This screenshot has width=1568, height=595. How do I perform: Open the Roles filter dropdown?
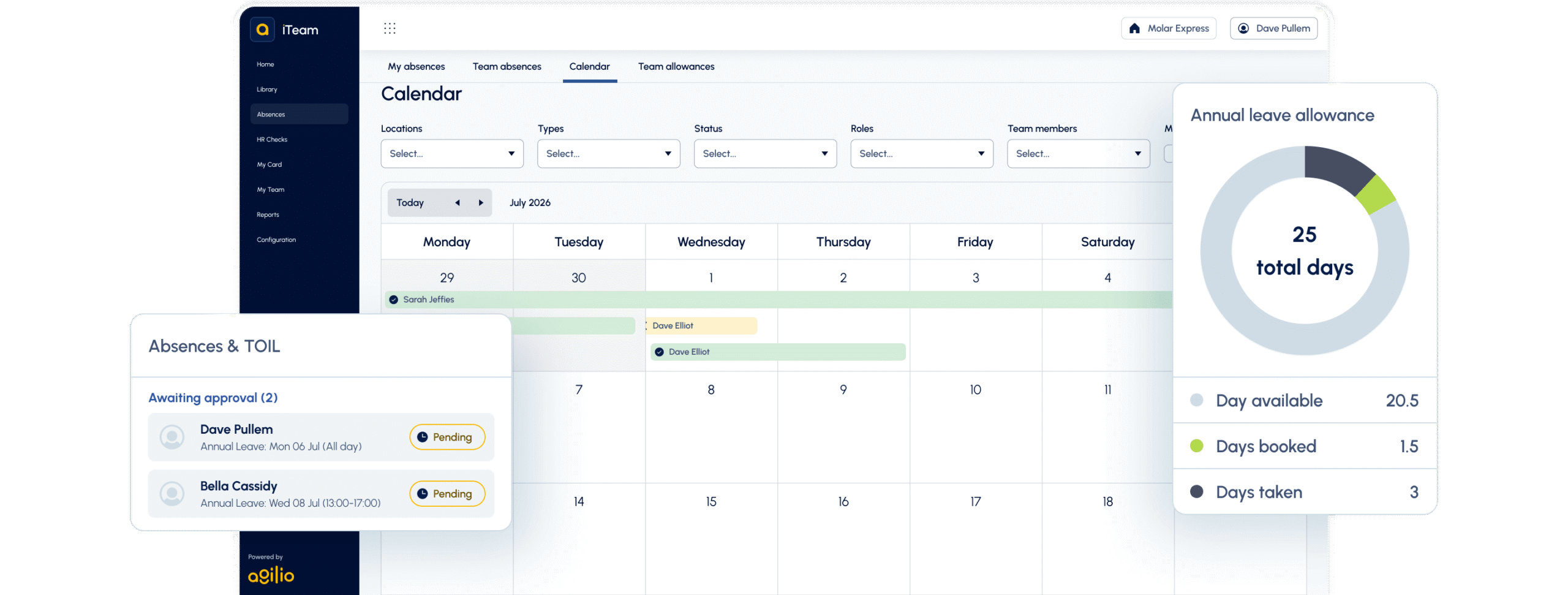pos(922,154)
